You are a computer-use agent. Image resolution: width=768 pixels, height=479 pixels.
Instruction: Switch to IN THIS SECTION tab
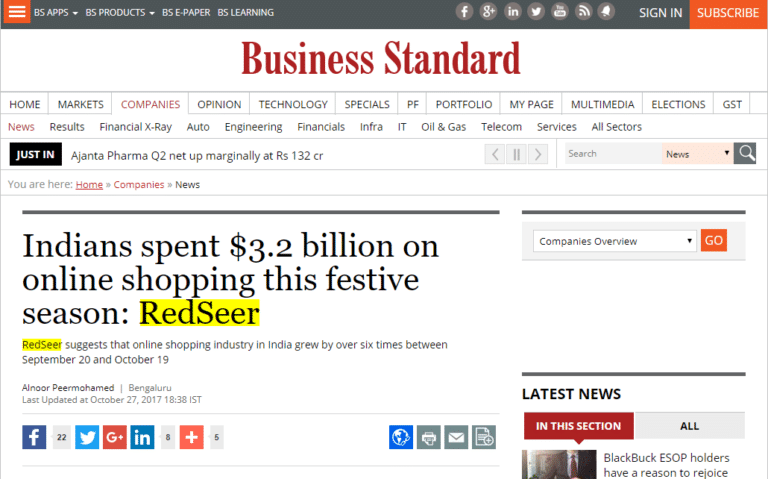[x=578, y=426]
